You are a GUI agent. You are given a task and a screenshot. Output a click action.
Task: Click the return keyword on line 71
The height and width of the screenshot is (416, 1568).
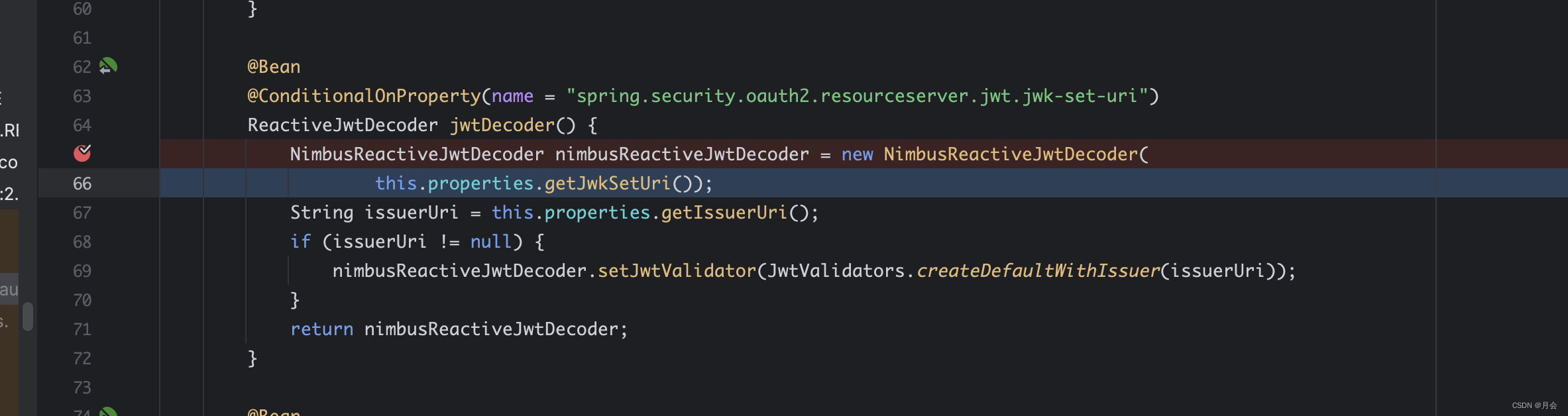pos(321,329)
